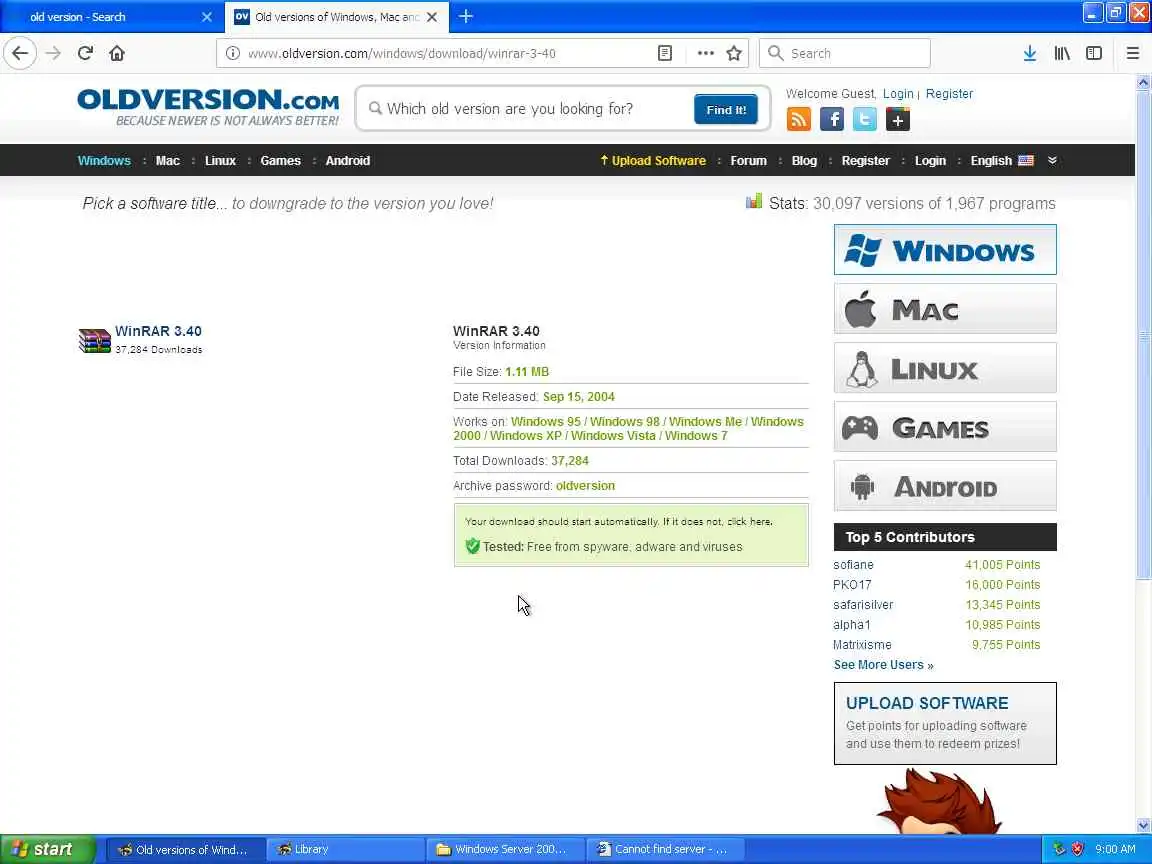Open Blog in the navigation bar
Screen dimensions: 1152x864
pyautogui.click(x=804, y=160)
